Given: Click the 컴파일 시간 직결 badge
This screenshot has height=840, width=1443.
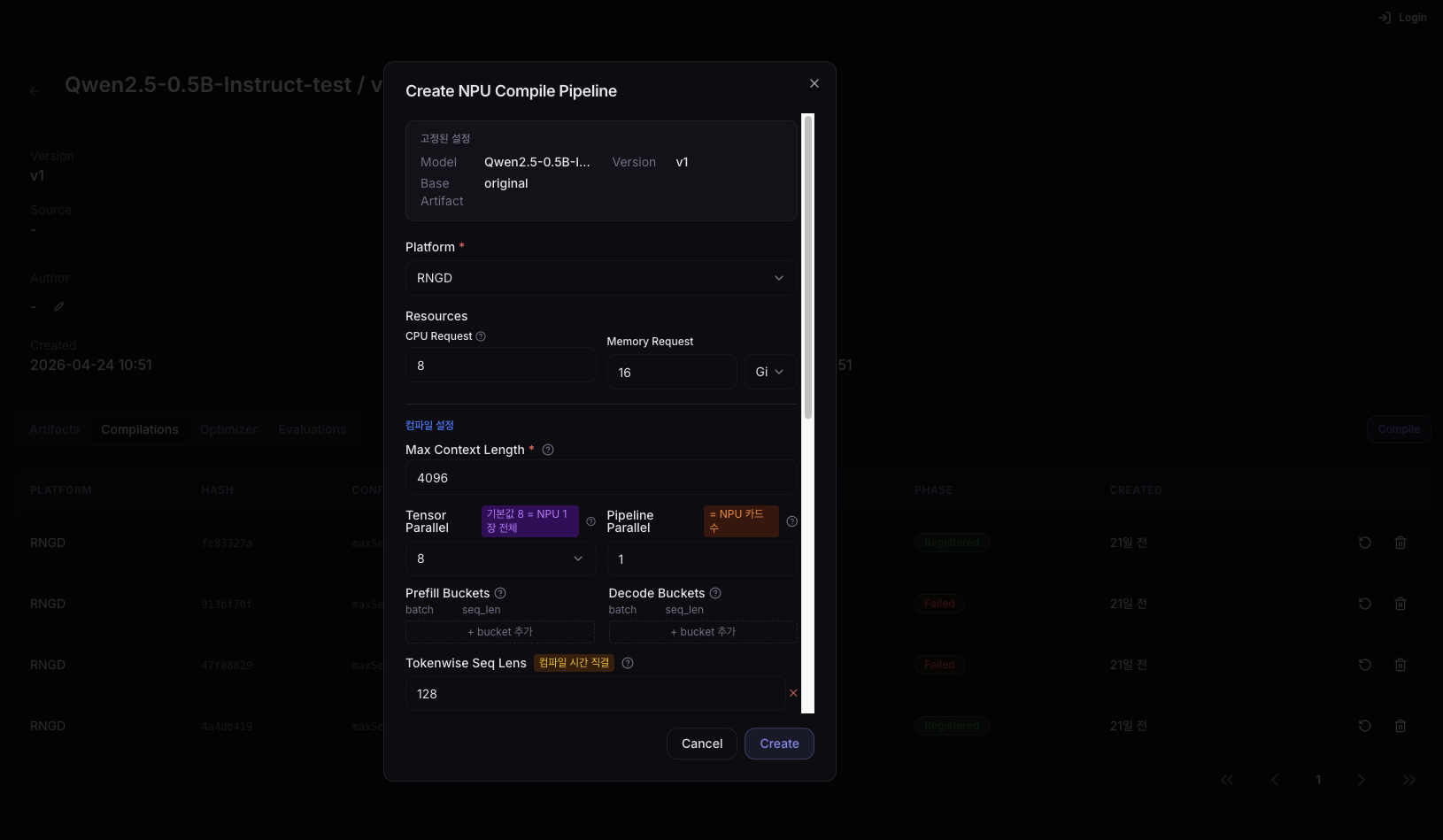Looking at the screenshot, I should click(x=575, y=663).
